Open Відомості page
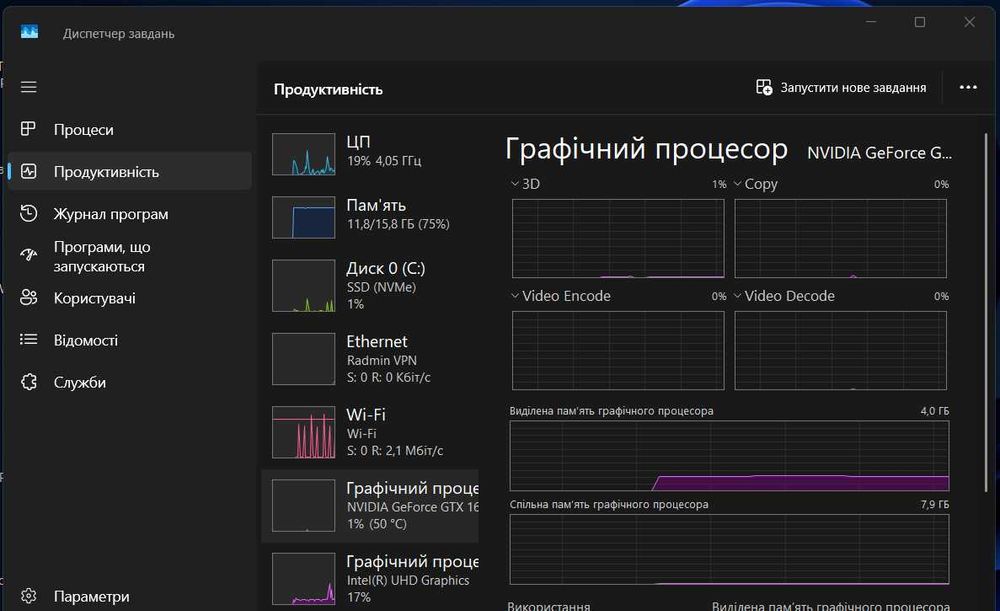The image size is (1000, 611). click(130, 340)
